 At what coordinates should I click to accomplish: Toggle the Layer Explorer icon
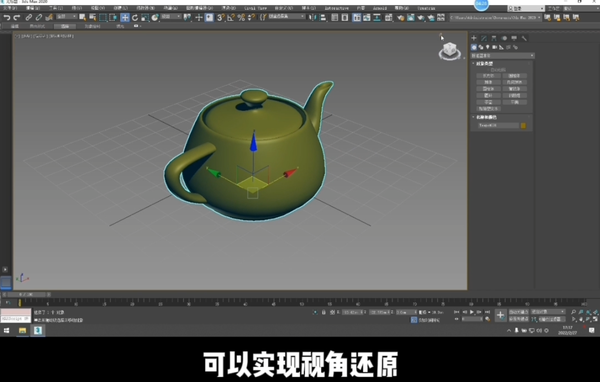click(x=345, y=17)
